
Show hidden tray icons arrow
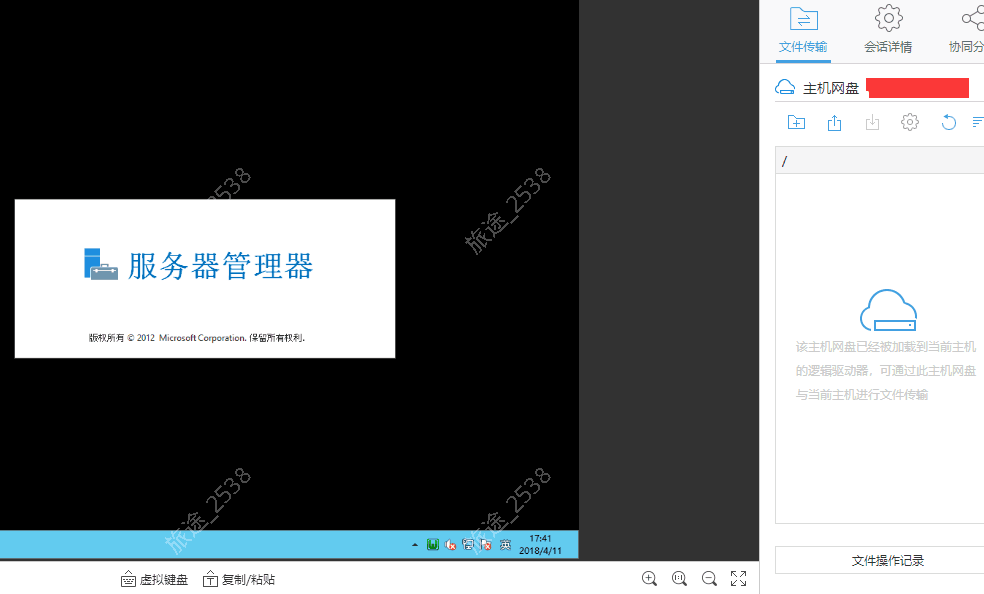pyautogui.click(x=415, y=544)
